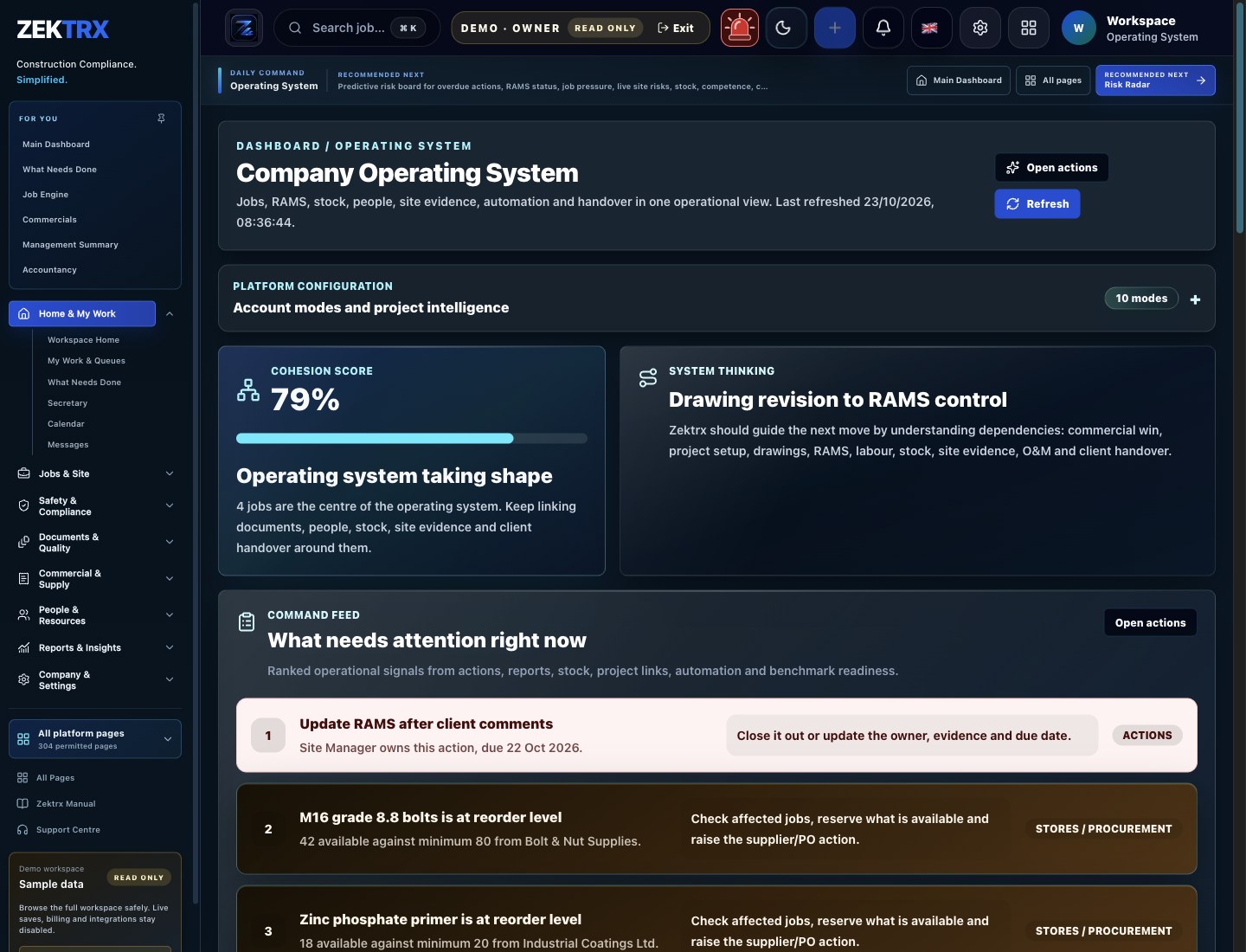Click the cohesion score hierarchy icon
The height and width of the screenshot is (952, 1246).
(x=248, y=389)
